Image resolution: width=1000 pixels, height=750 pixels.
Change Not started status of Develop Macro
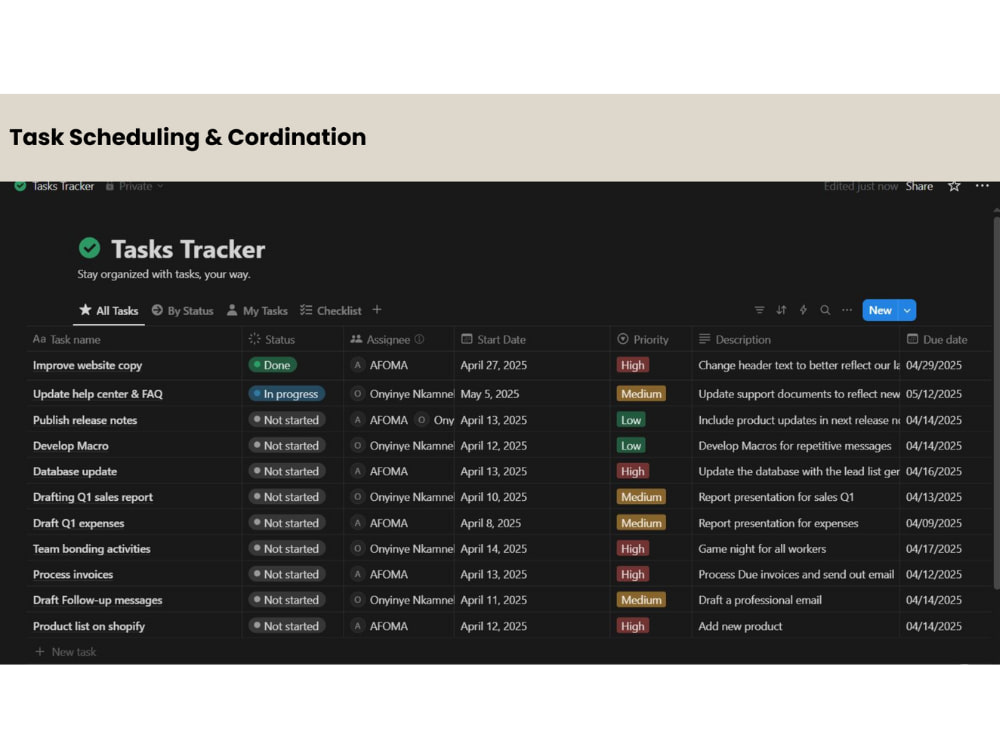287,445
